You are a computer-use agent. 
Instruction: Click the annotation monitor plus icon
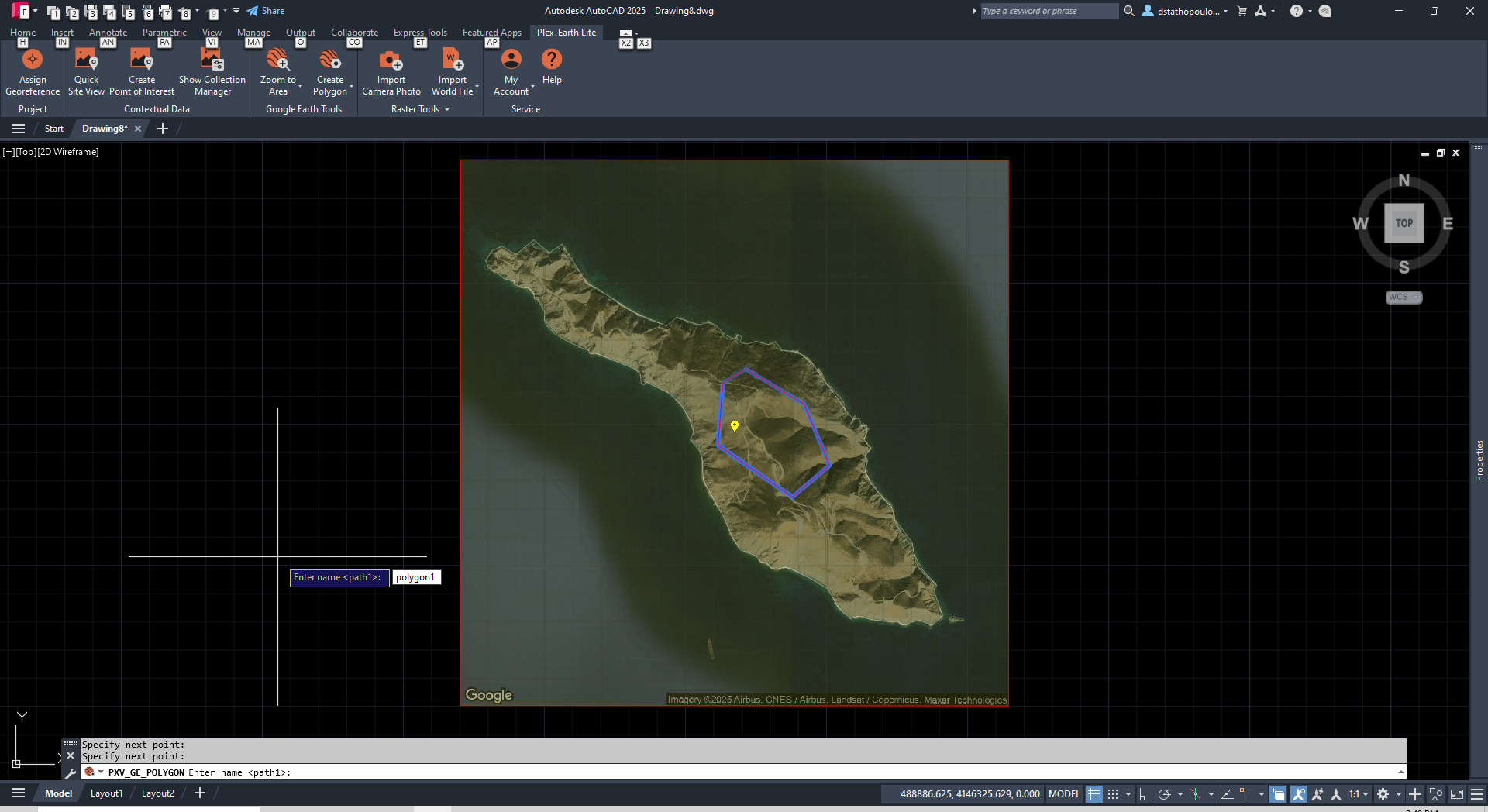(x=1415, y=794)
